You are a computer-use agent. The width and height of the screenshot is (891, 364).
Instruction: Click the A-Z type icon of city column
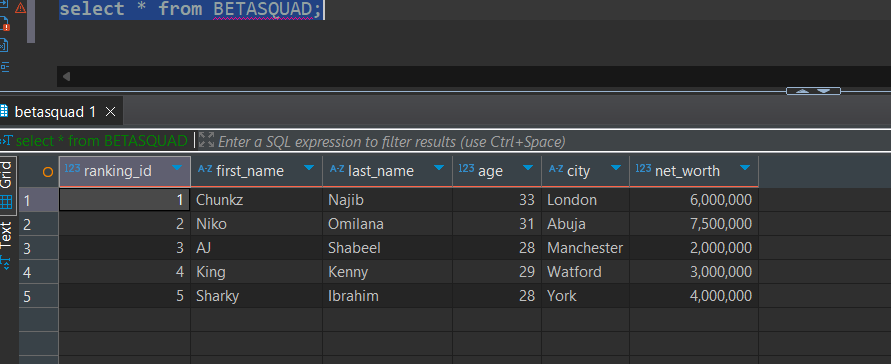click(x=555, y=169)
